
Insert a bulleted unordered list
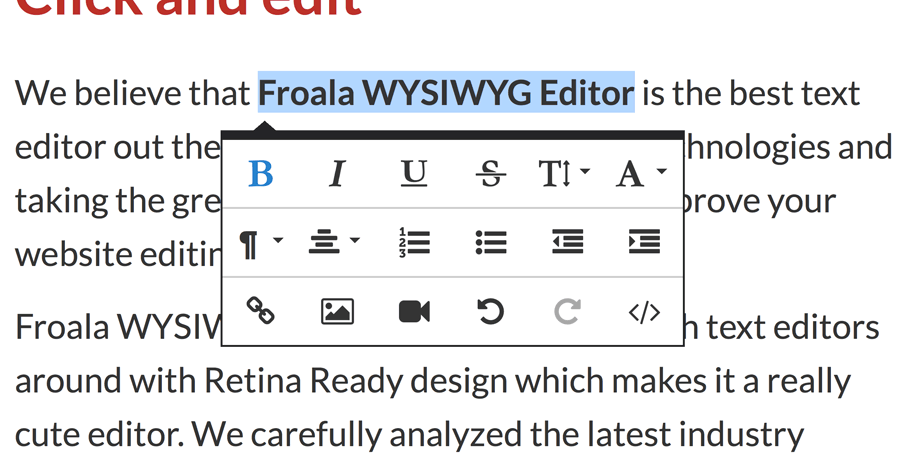click(x=490, y=243)
